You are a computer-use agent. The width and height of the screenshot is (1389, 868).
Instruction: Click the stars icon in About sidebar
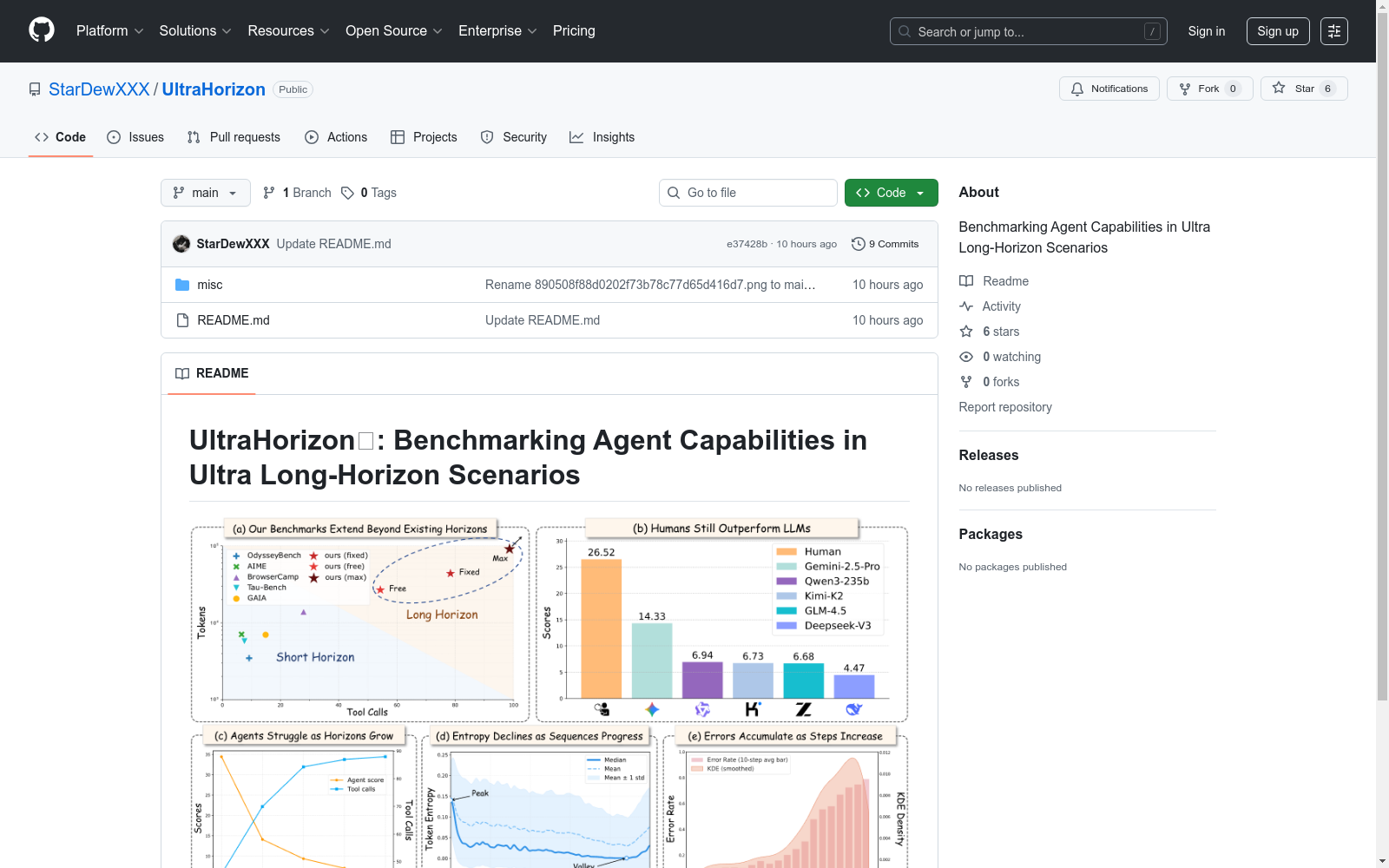[x=966, y=332]
